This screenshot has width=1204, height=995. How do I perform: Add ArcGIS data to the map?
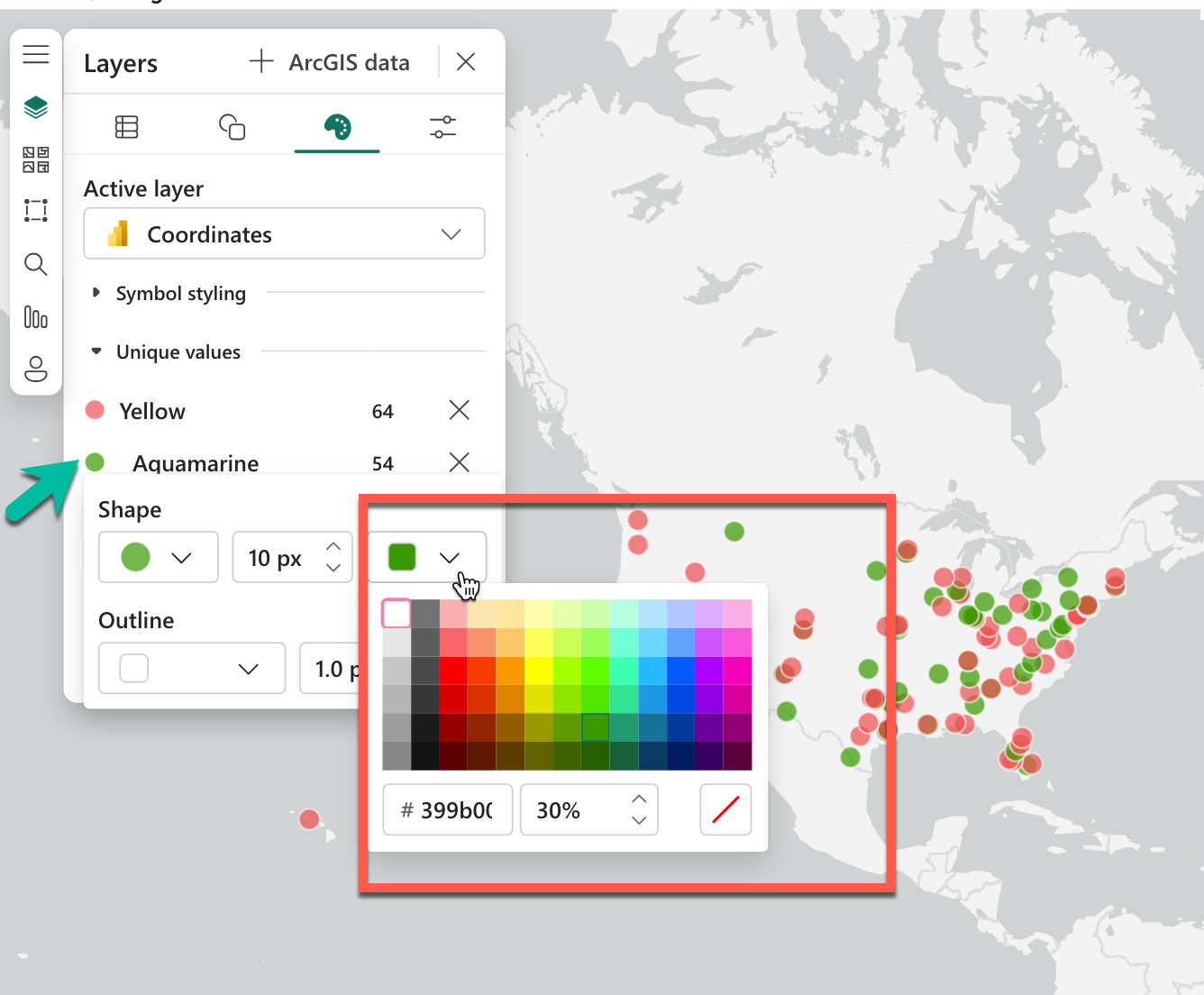point(330,61)
